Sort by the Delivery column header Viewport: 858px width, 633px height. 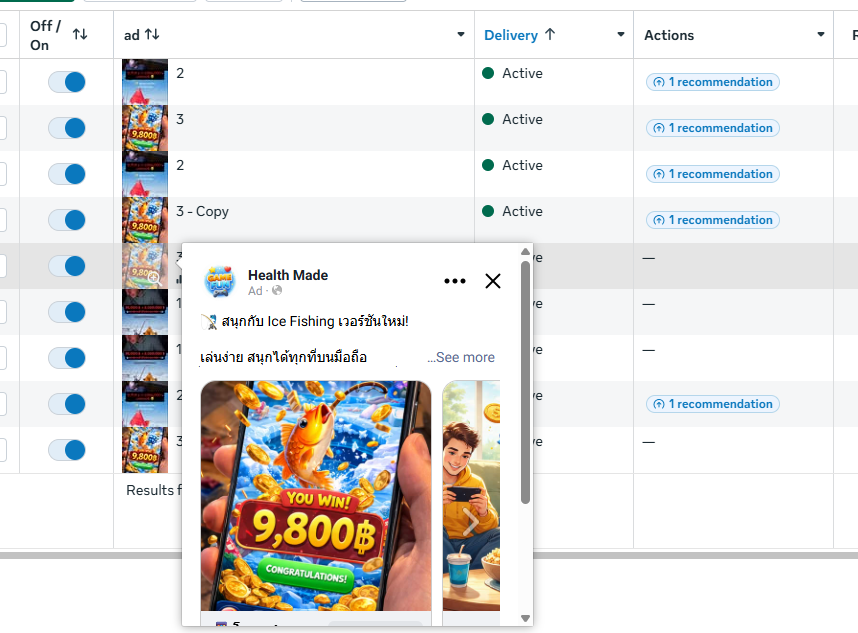511,35
